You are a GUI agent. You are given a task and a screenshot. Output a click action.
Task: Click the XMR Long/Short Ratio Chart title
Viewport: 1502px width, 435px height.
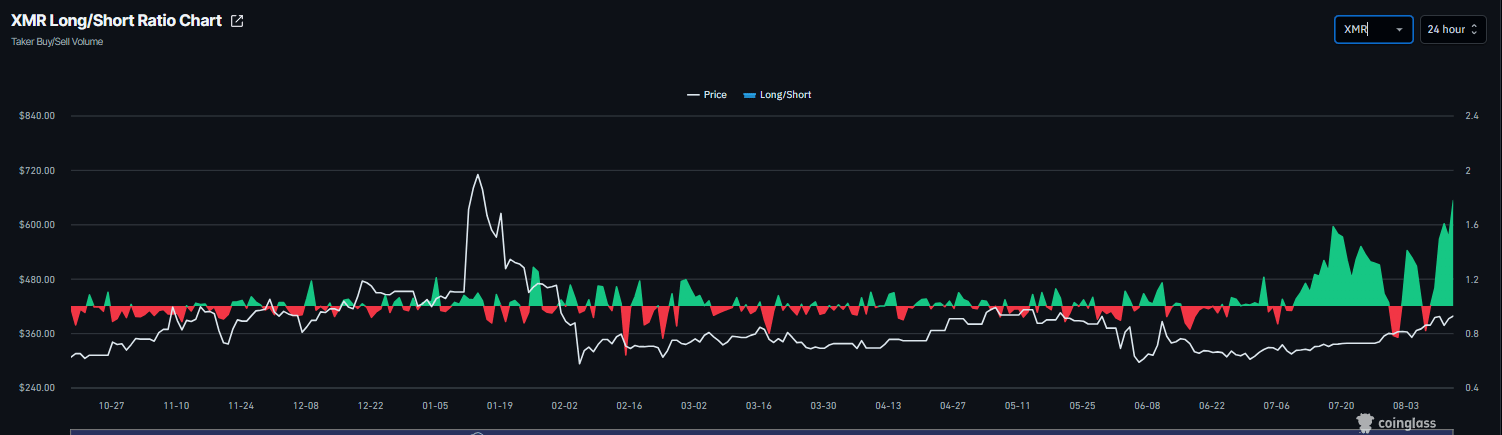click(116, 21)
